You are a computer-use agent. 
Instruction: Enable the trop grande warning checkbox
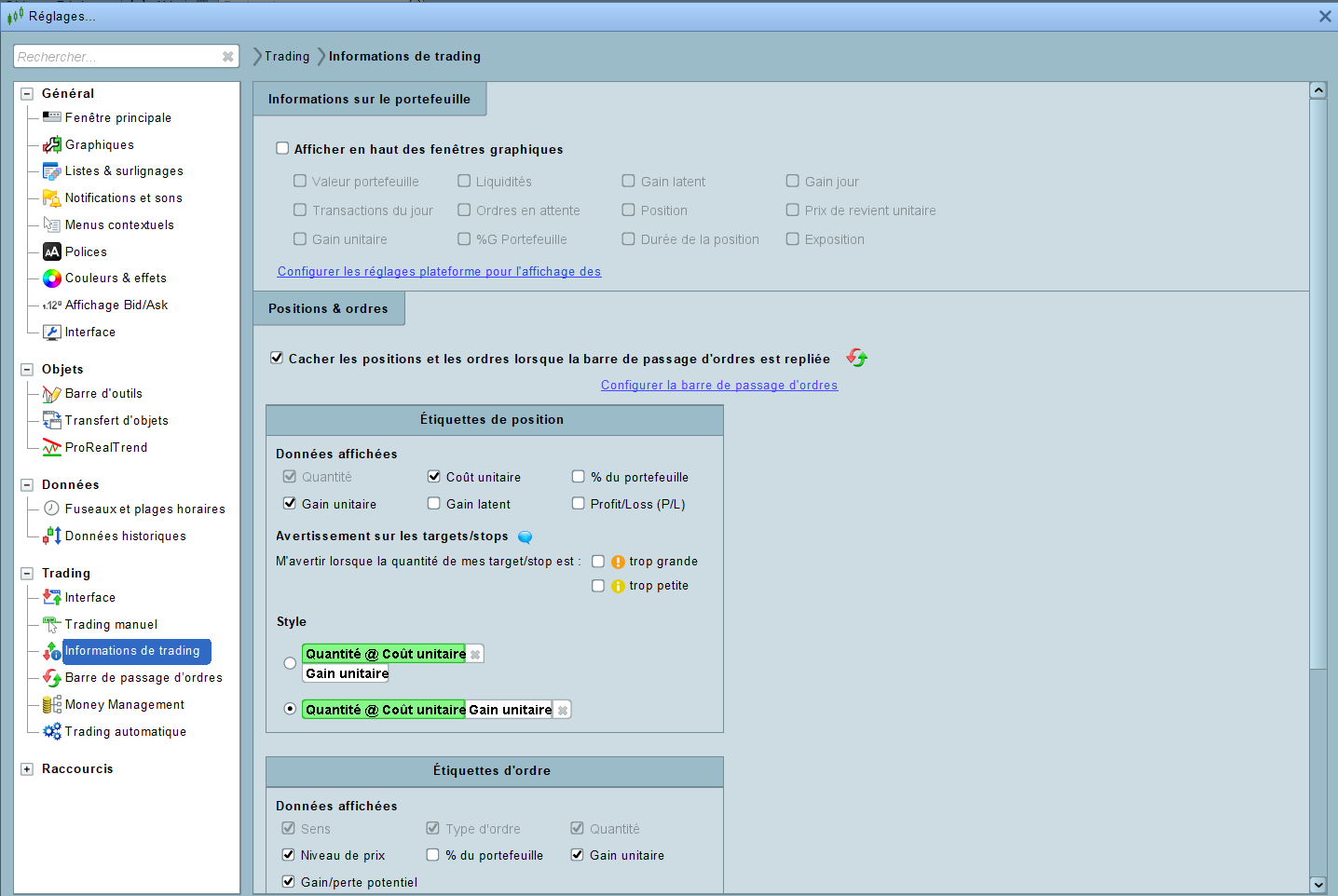click(598, 561)
